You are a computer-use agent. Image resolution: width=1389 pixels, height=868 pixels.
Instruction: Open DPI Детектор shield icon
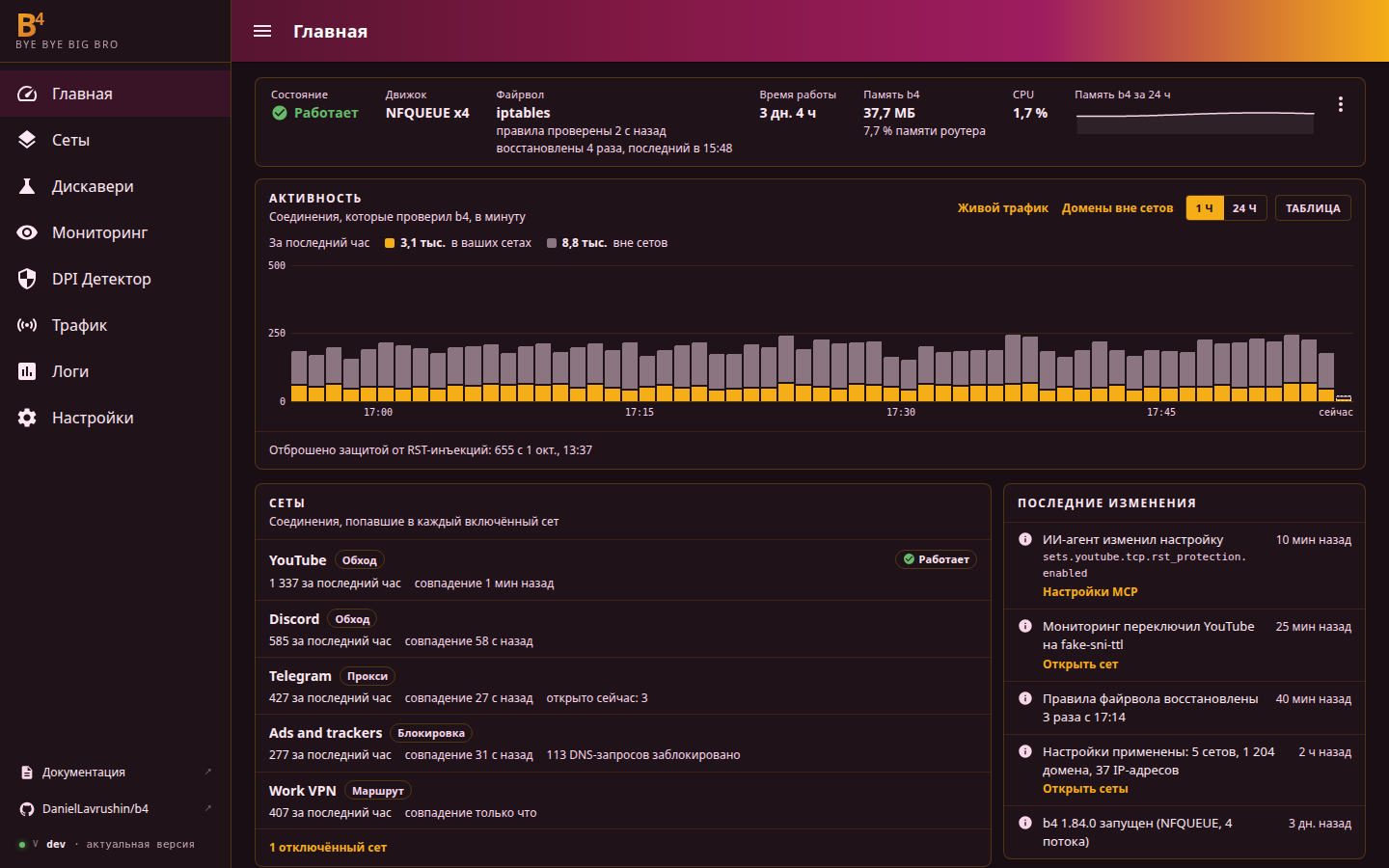[x=27, y=279]
